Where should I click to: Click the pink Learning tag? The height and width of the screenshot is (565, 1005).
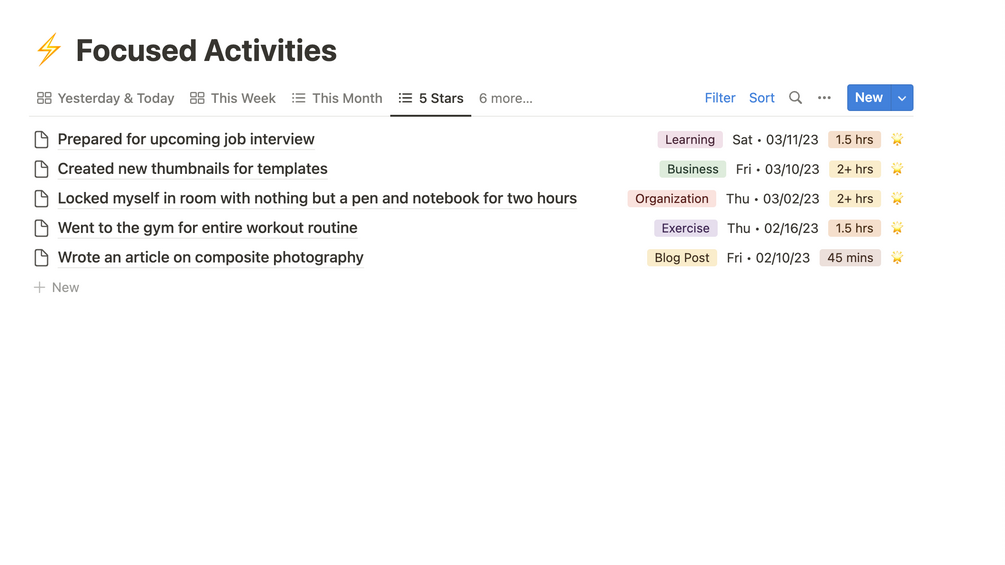[690, 140]
